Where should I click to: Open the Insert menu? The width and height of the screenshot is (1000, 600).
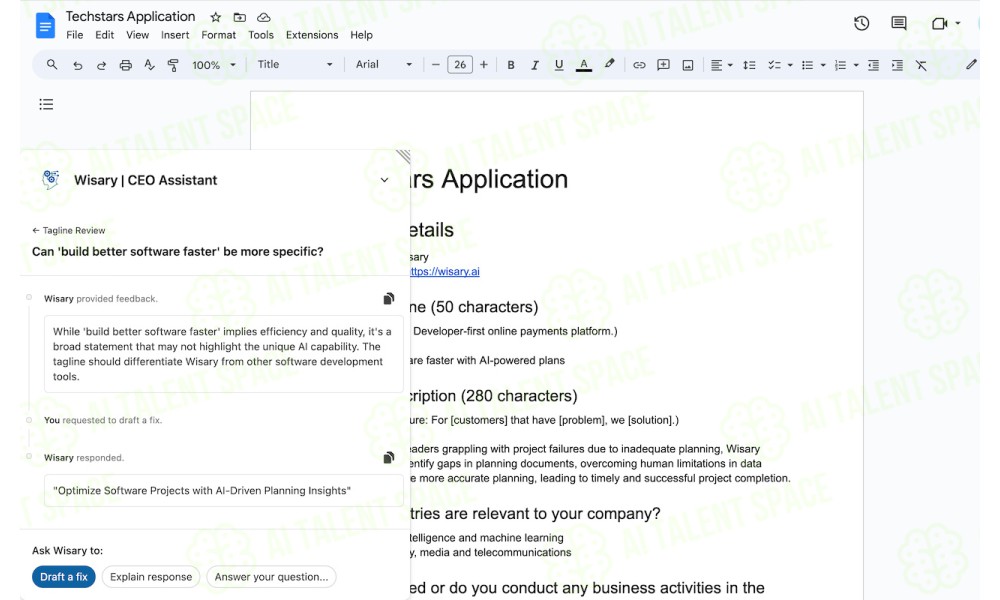(175, 35)
